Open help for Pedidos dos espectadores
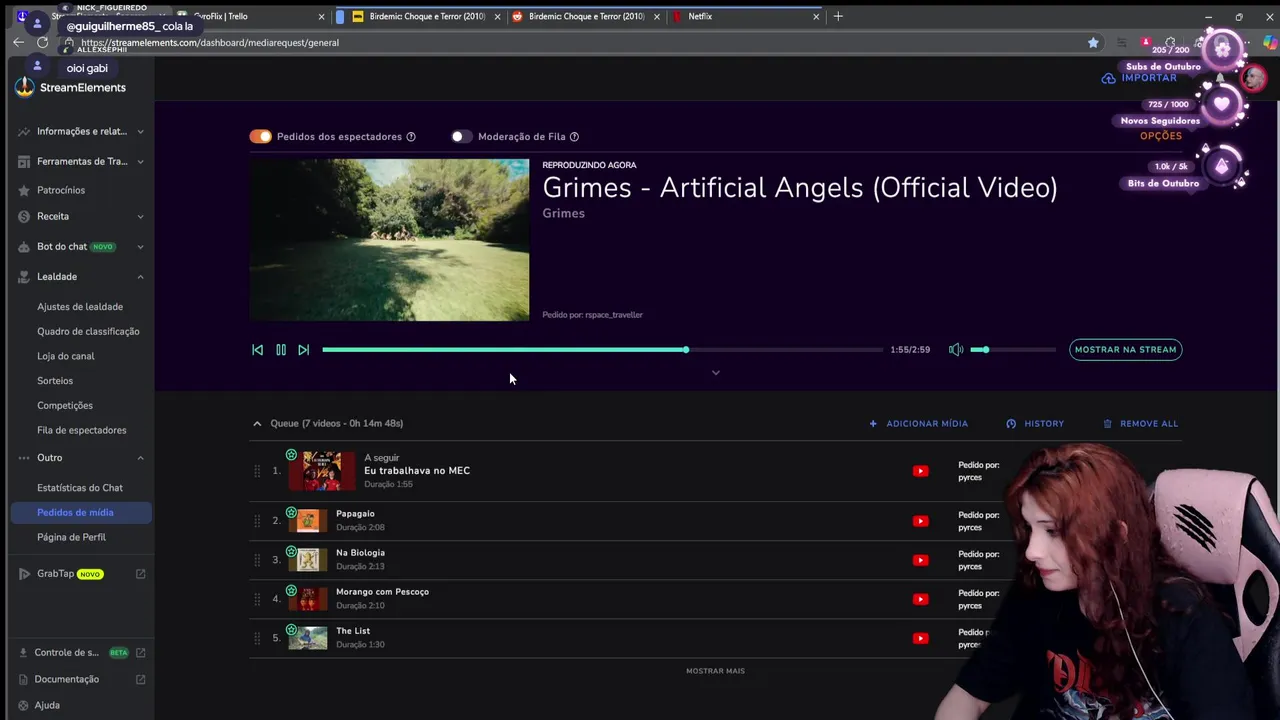Screen dimensions: 1280x720 [x=411, y=137]
